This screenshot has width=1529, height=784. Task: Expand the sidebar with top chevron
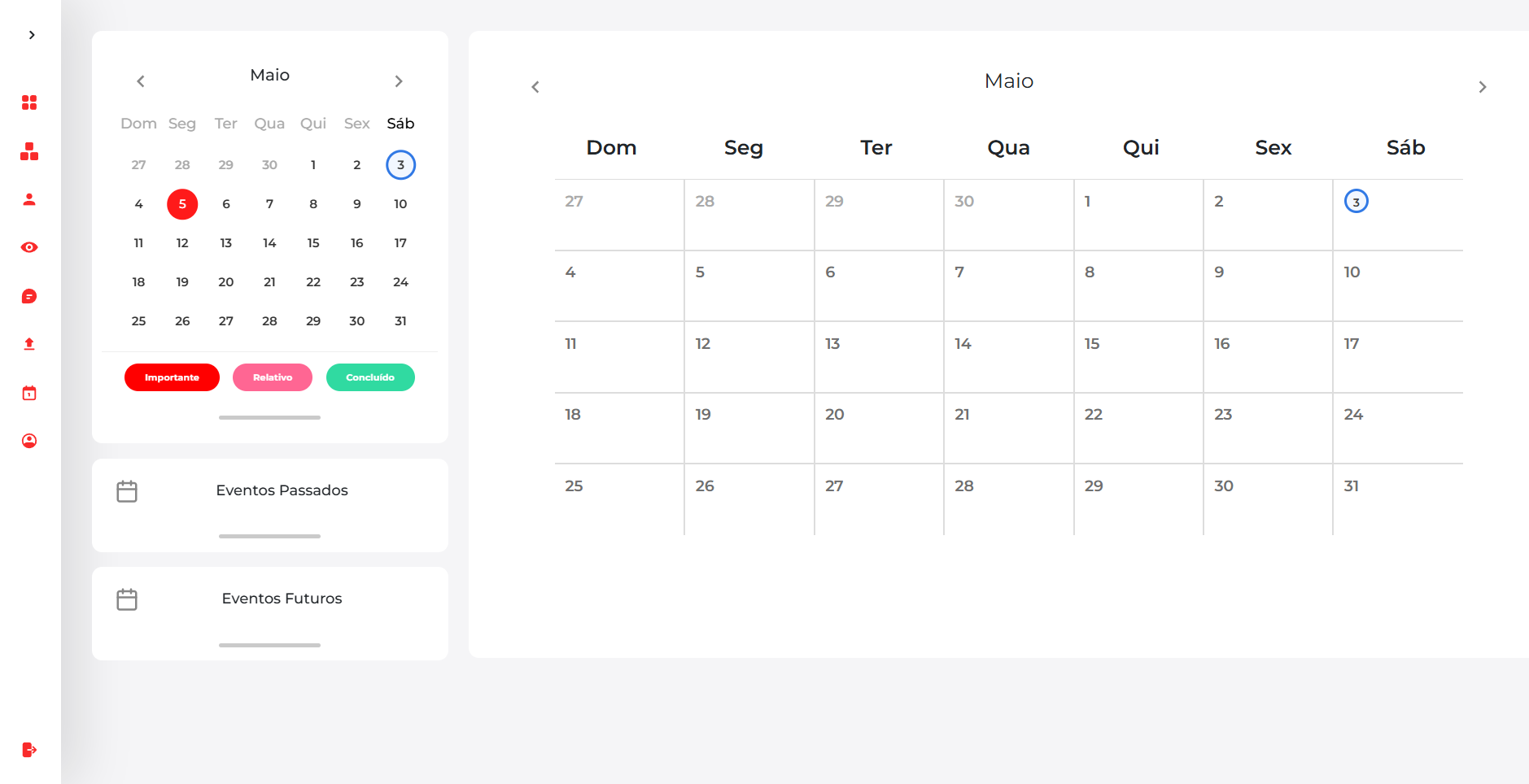[x=32, y=35]
